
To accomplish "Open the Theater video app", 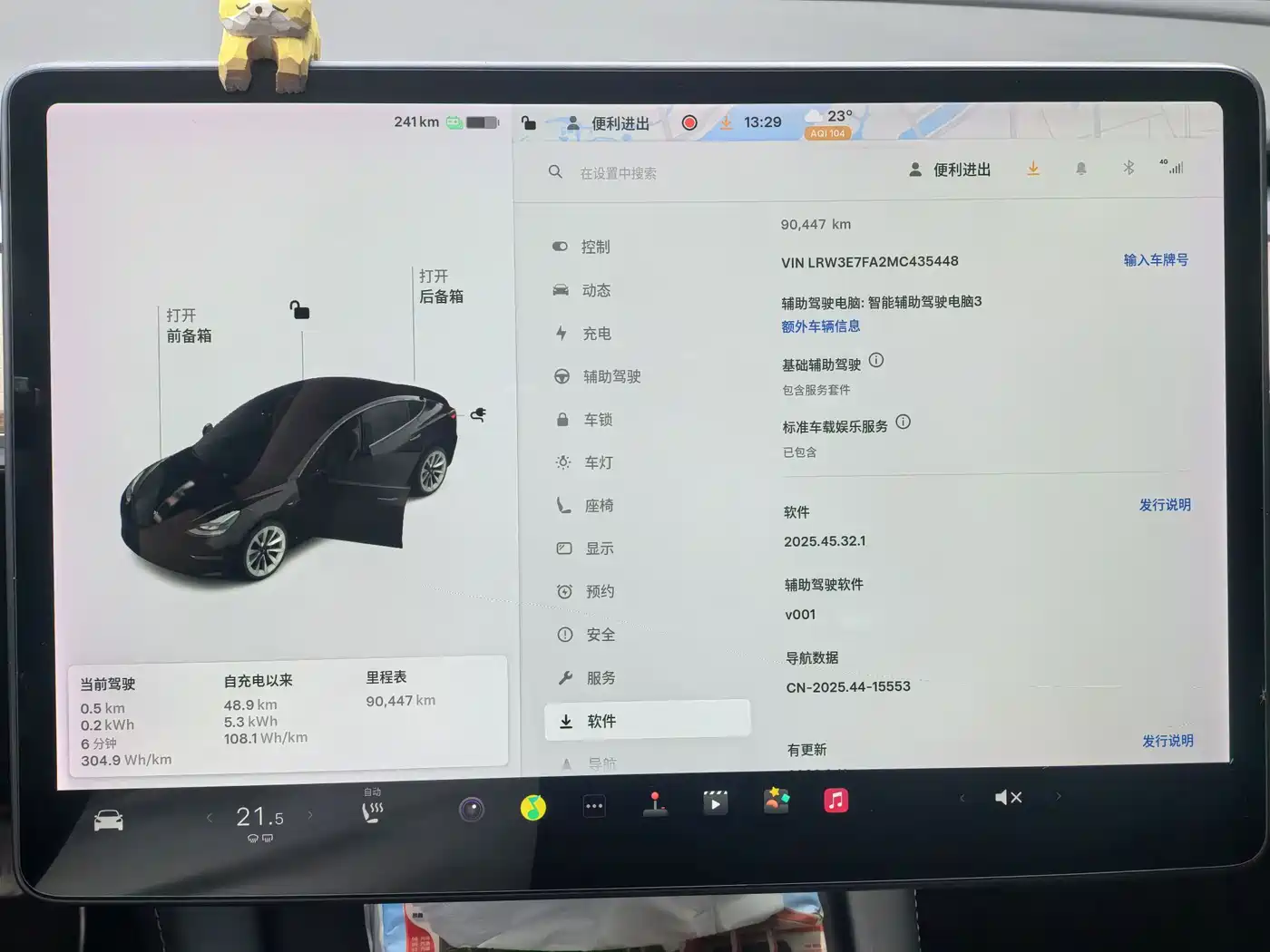I will pos(715,802).
